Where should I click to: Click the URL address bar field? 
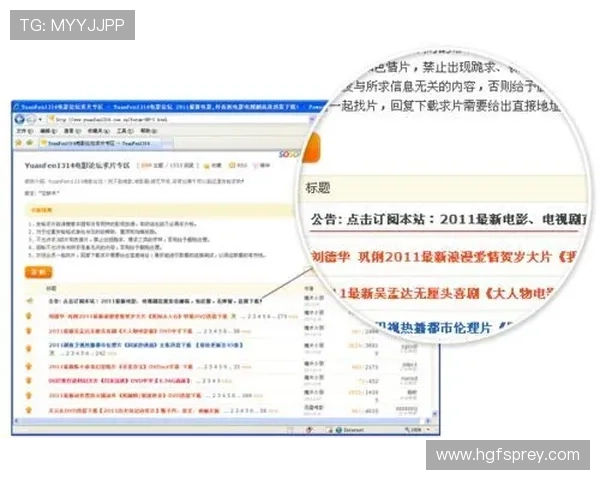pyautogui.click(x=180, y=120)
